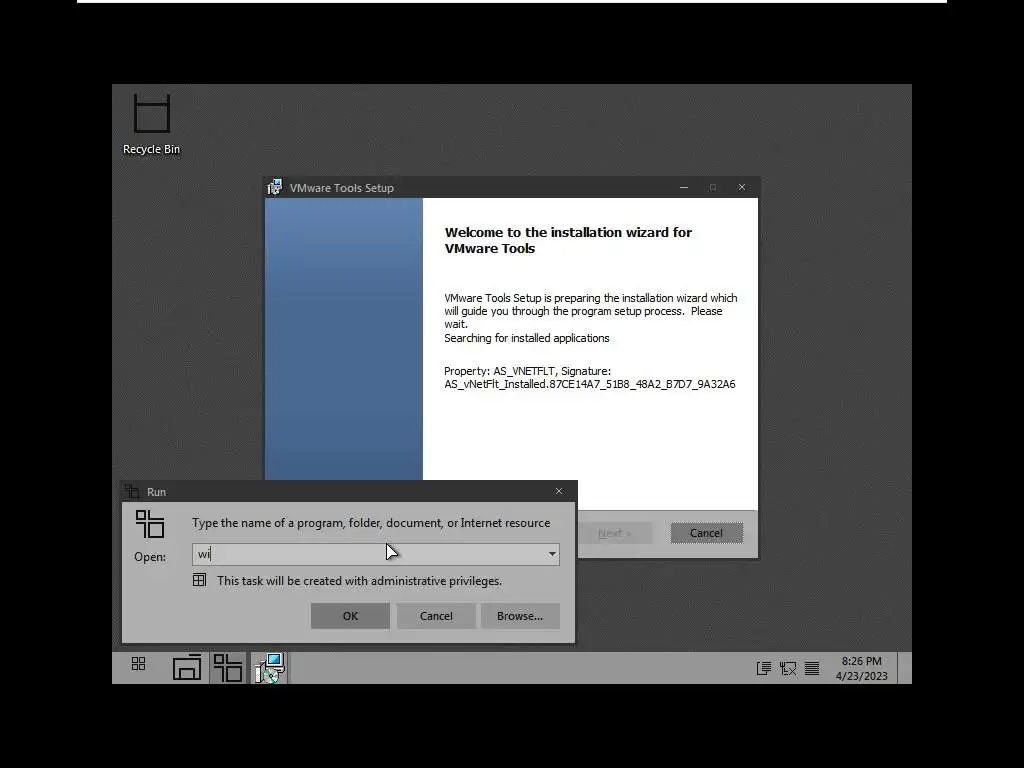Click the first system tray icon beside the network icon
The height and width of the screenshot is (768, 1024).
pos(763,668)
